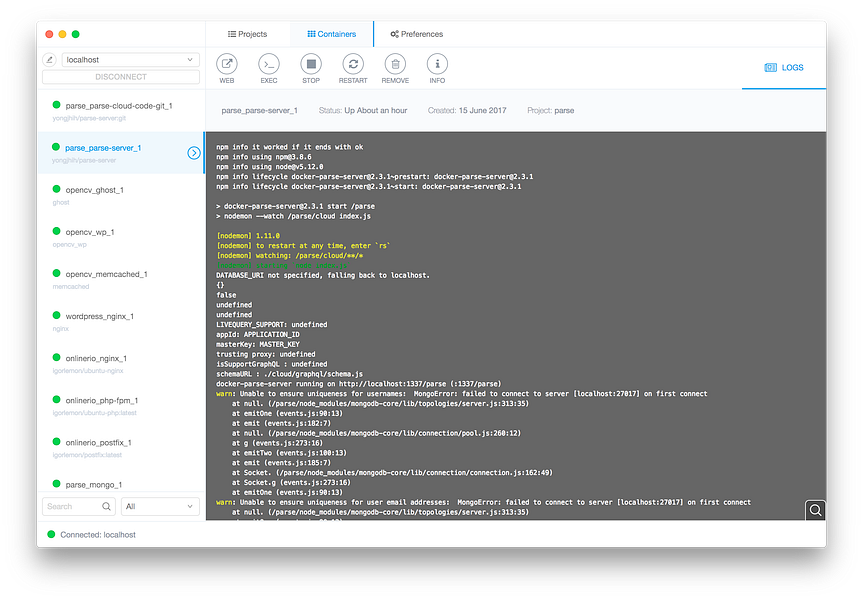Image resolution: width=863 pixels, height=600 pixels.
Task: Click the edit connection pencil icon
Action: (50, 59)
